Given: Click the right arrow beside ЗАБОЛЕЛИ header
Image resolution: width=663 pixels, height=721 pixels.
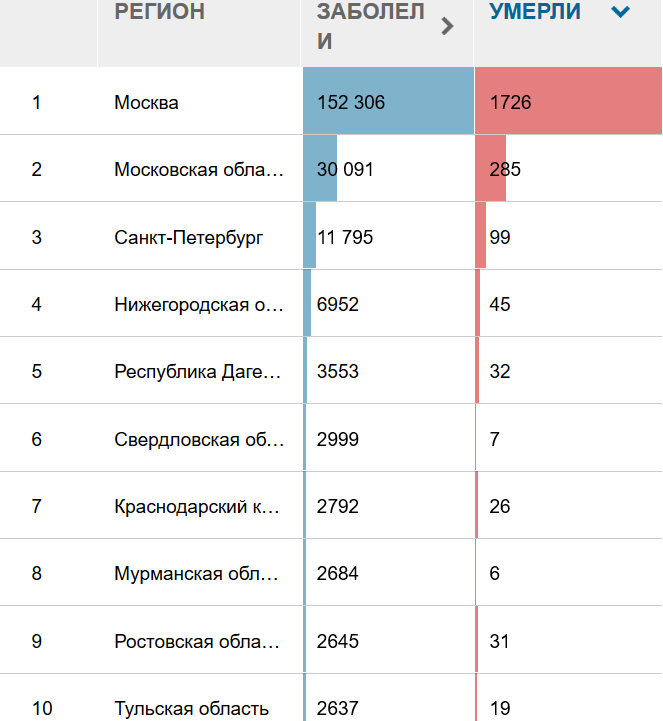Looking at the screenshot, I should [447, 26].
